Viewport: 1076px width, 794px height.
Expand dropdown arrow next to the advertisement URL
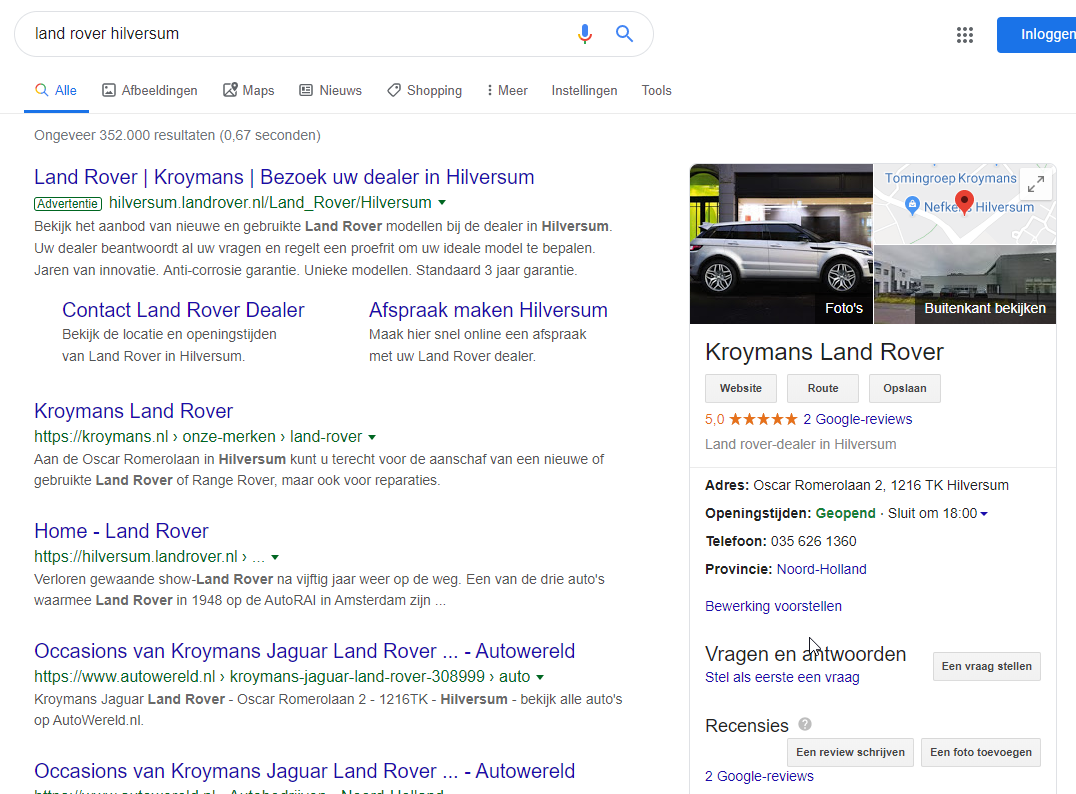442,203
